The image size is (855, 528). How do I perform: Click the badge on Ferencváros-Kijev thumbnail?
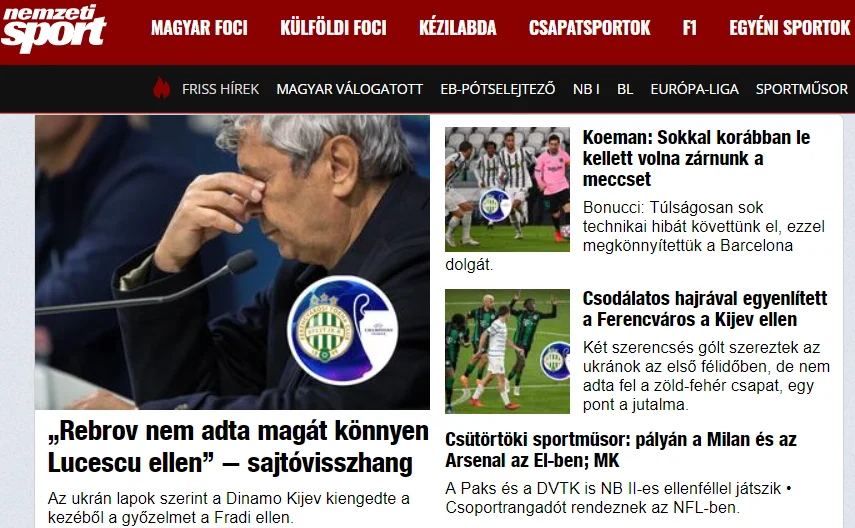(x=555, y=361)
